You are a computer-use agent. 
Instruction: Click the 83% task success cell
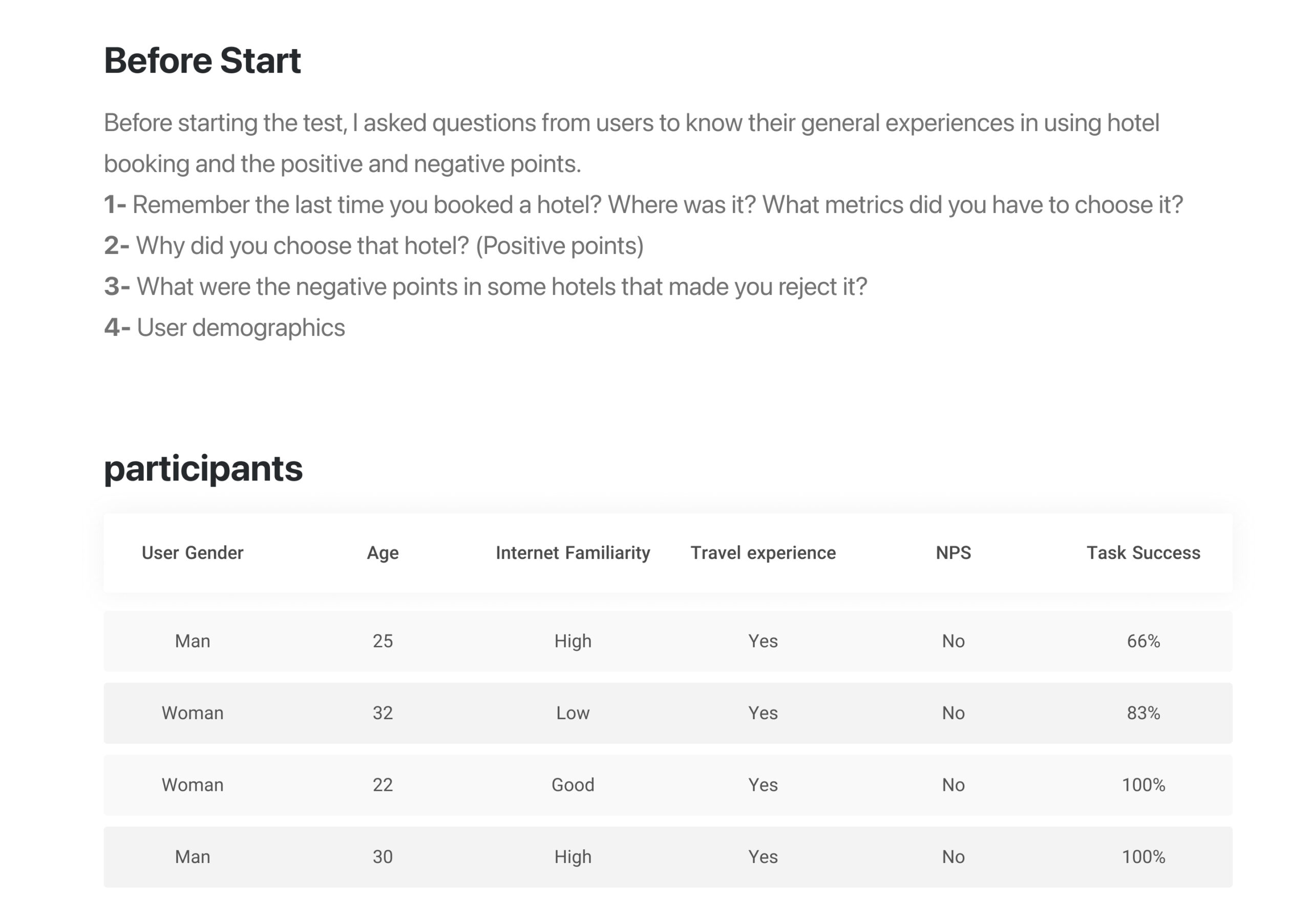pyautogui.click(x=1143, y=712)
